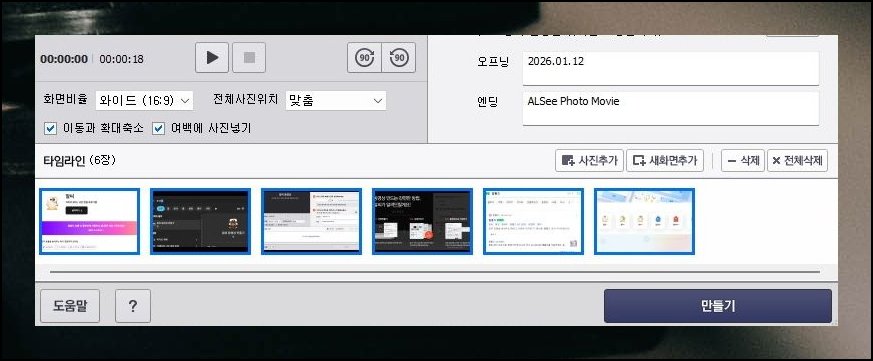Select the fourth timeline thumbnail with the dark web page

tap(422, 221)
